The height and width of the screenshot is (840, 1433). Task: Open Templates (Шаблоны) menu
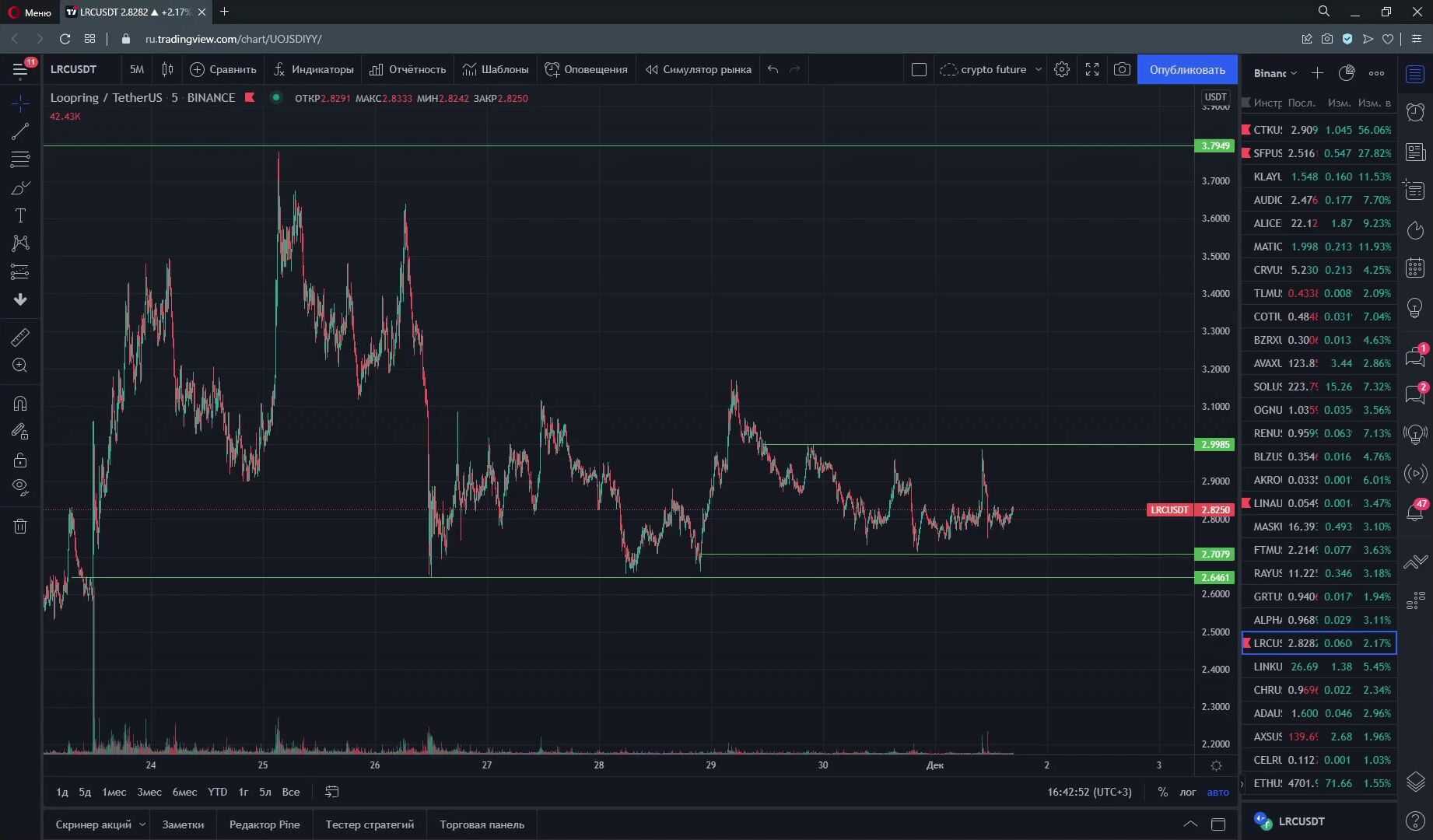coord(496,69)
